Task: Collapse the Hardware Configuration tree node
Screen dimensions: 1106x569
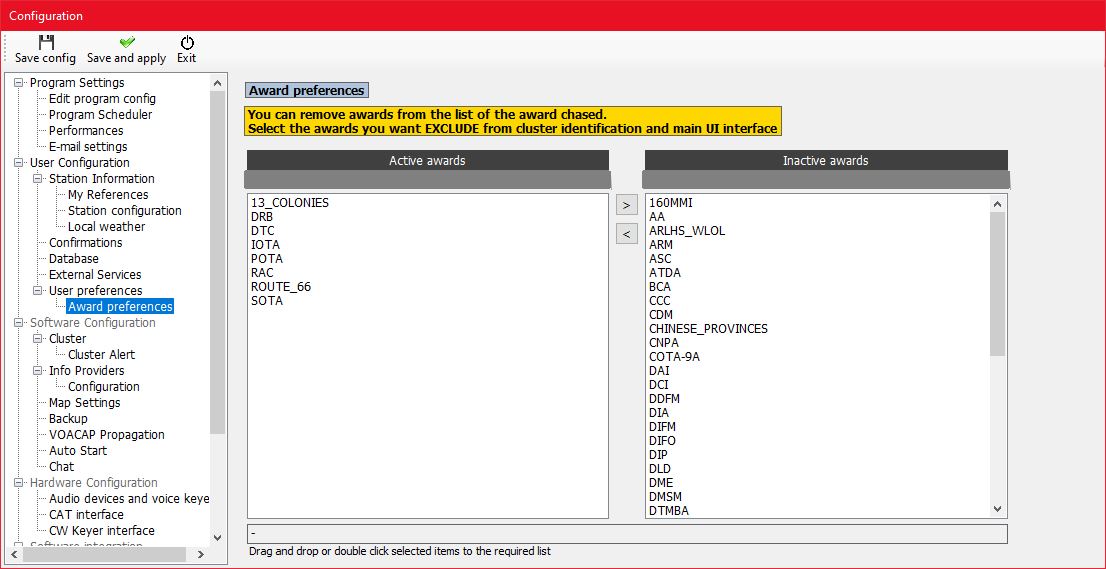Action: click(19, 483)
